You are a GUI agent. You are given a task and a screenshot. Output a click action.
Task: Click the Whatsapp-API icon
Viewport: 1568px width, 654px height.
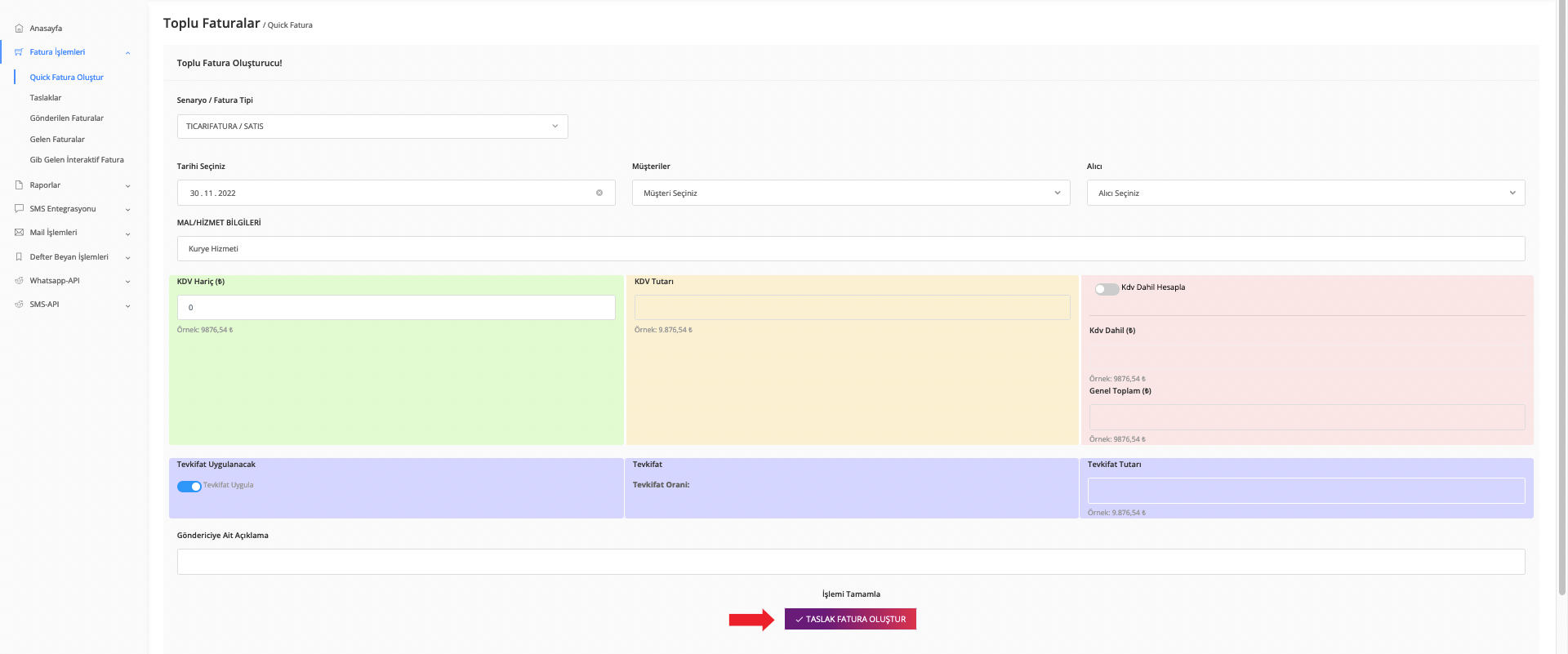(19, 281)
